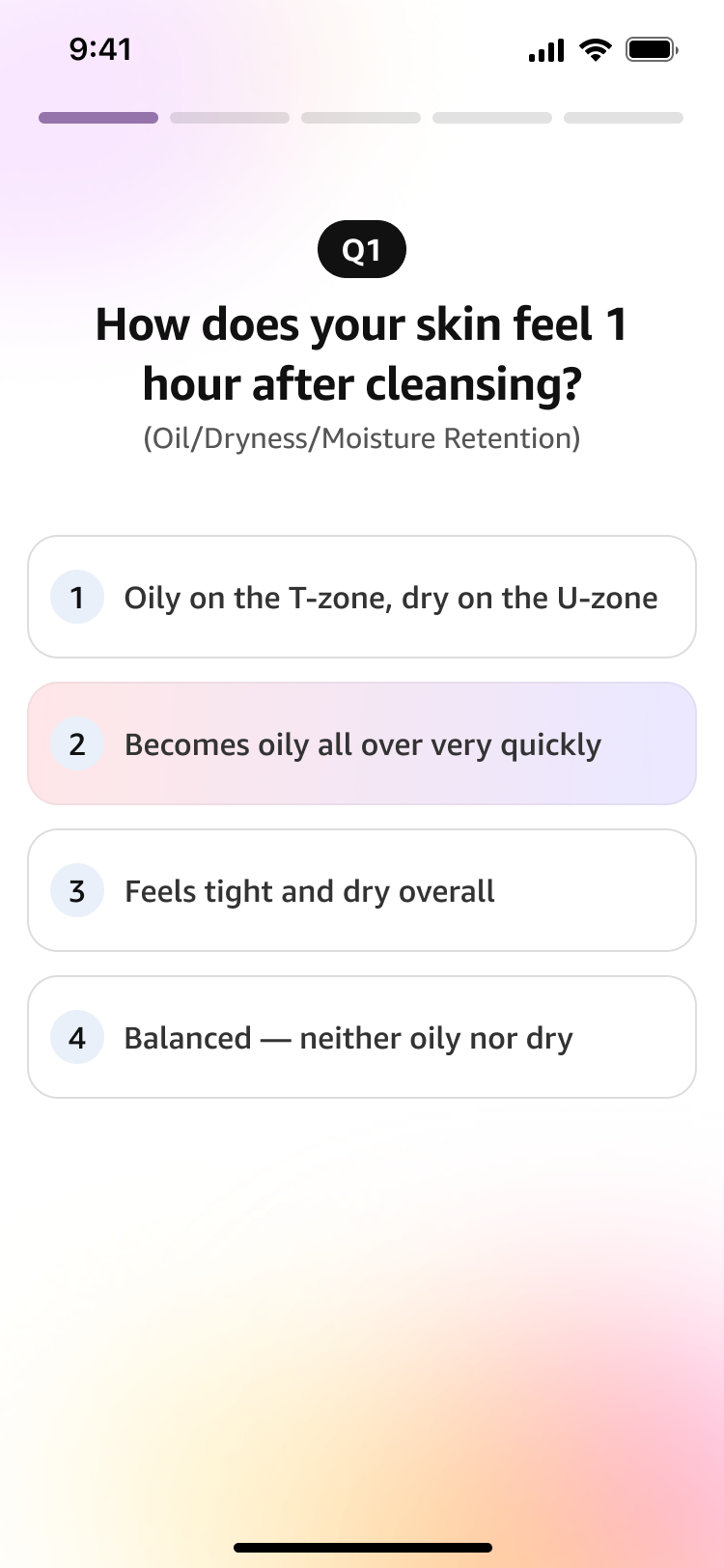The image size is (724, 1568).
Task: Click the number 1 circle badge
Action: 77,598
